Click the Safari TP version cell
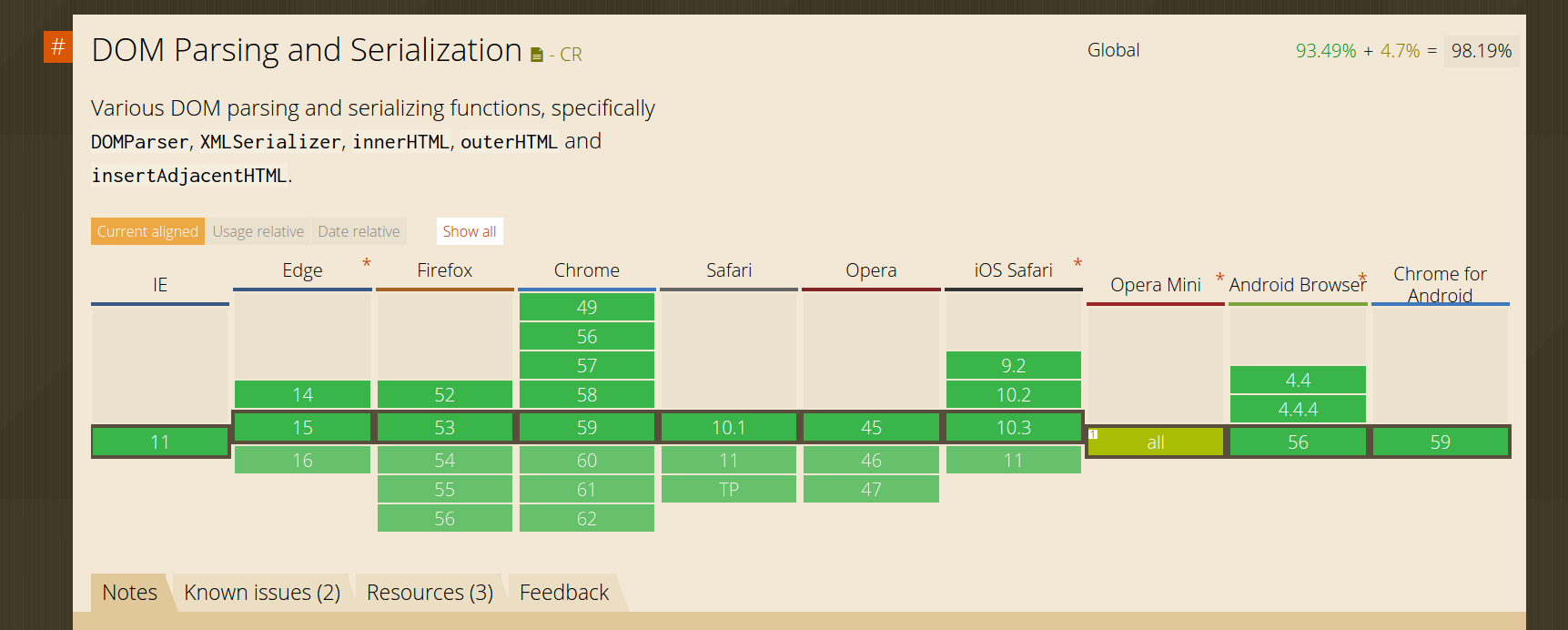Image resolution: width=1568 pixels, height=630 pixels. click(x=729, y=489)
